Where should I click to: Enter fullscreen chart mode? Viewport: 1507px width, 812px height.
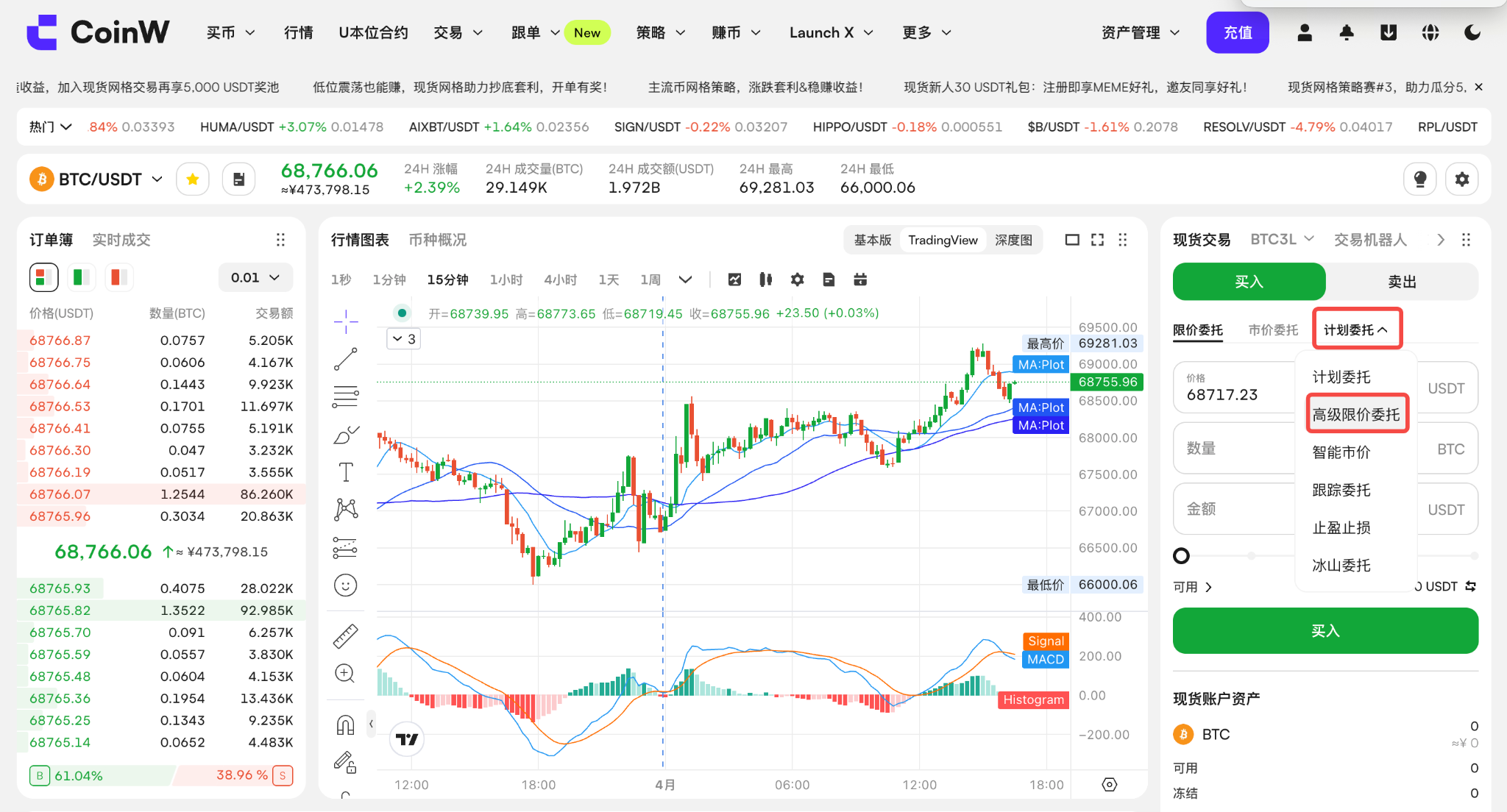tap(1097, 240)
